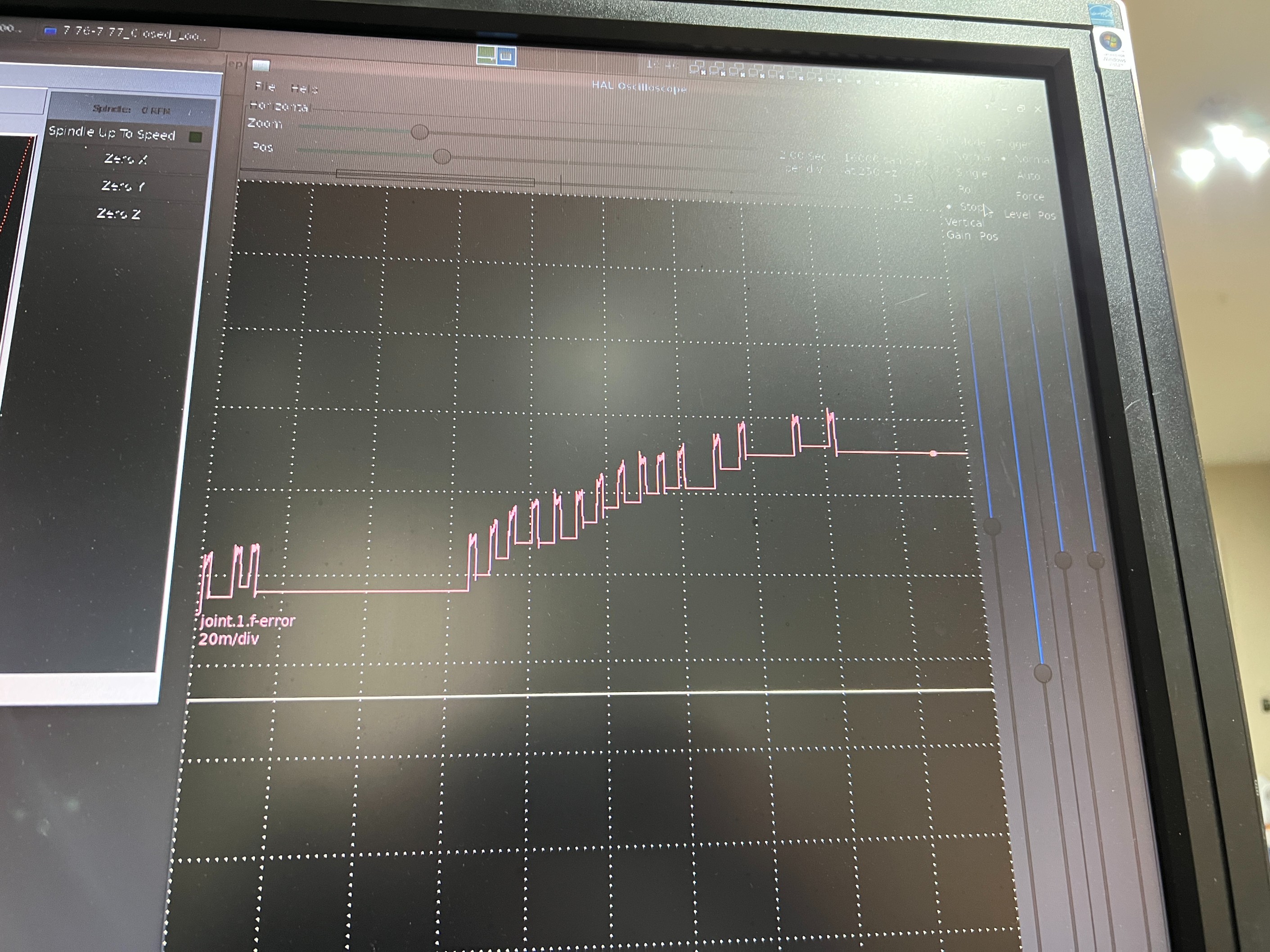Screen dimensions: 1270x952
Task: Click the Zero Y button
Action: 123,186
